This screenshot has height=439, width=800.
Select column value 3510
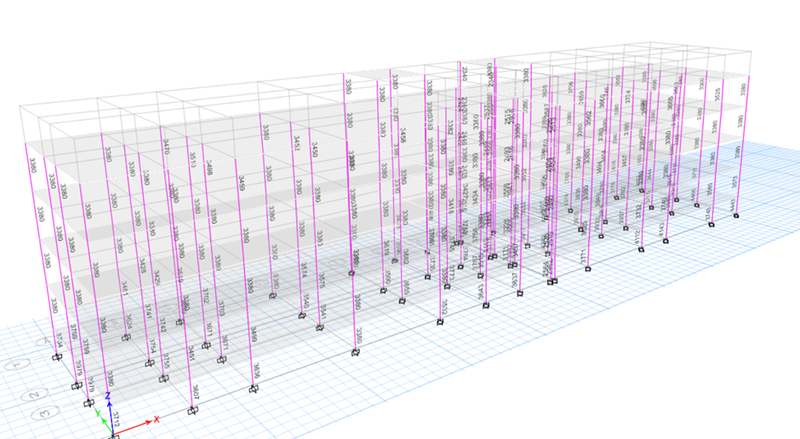click(192, 159)
